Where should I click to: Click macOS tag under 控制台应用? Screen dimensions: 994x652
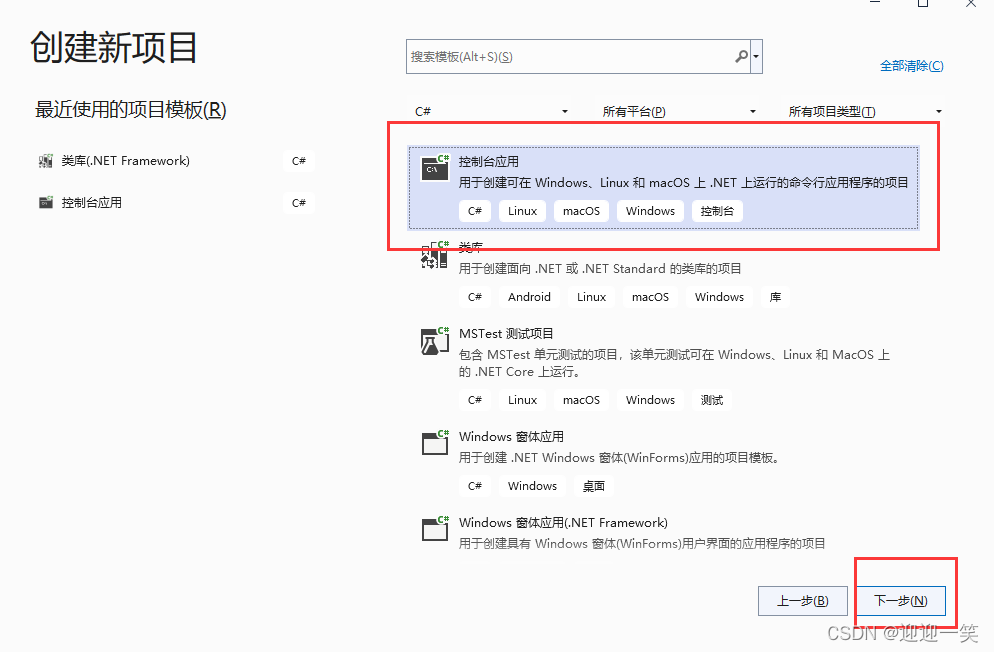pyautogui.click(x=581, y=211)
